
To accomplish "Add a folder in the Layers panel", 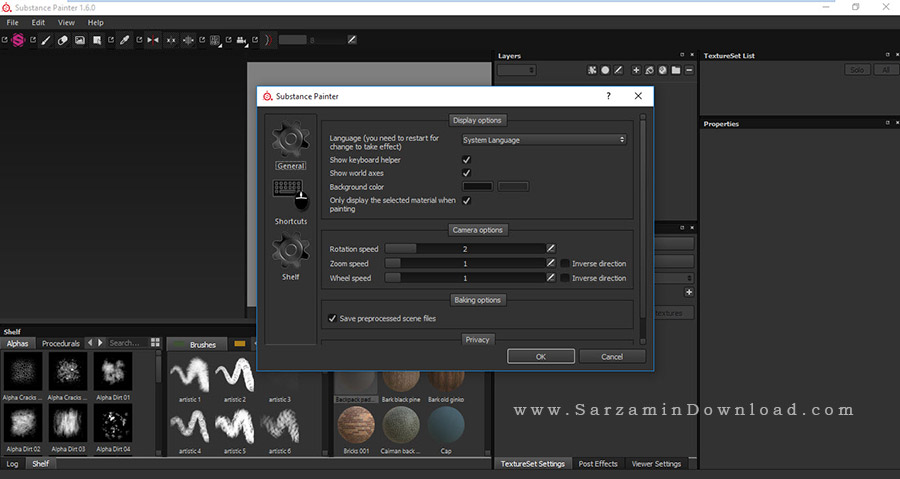I will point(676,70).
